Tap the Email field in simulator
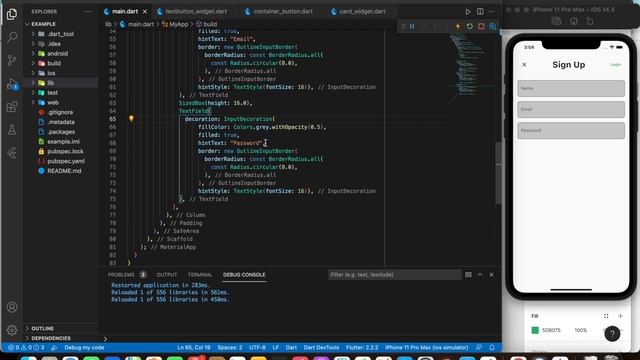 571,109
